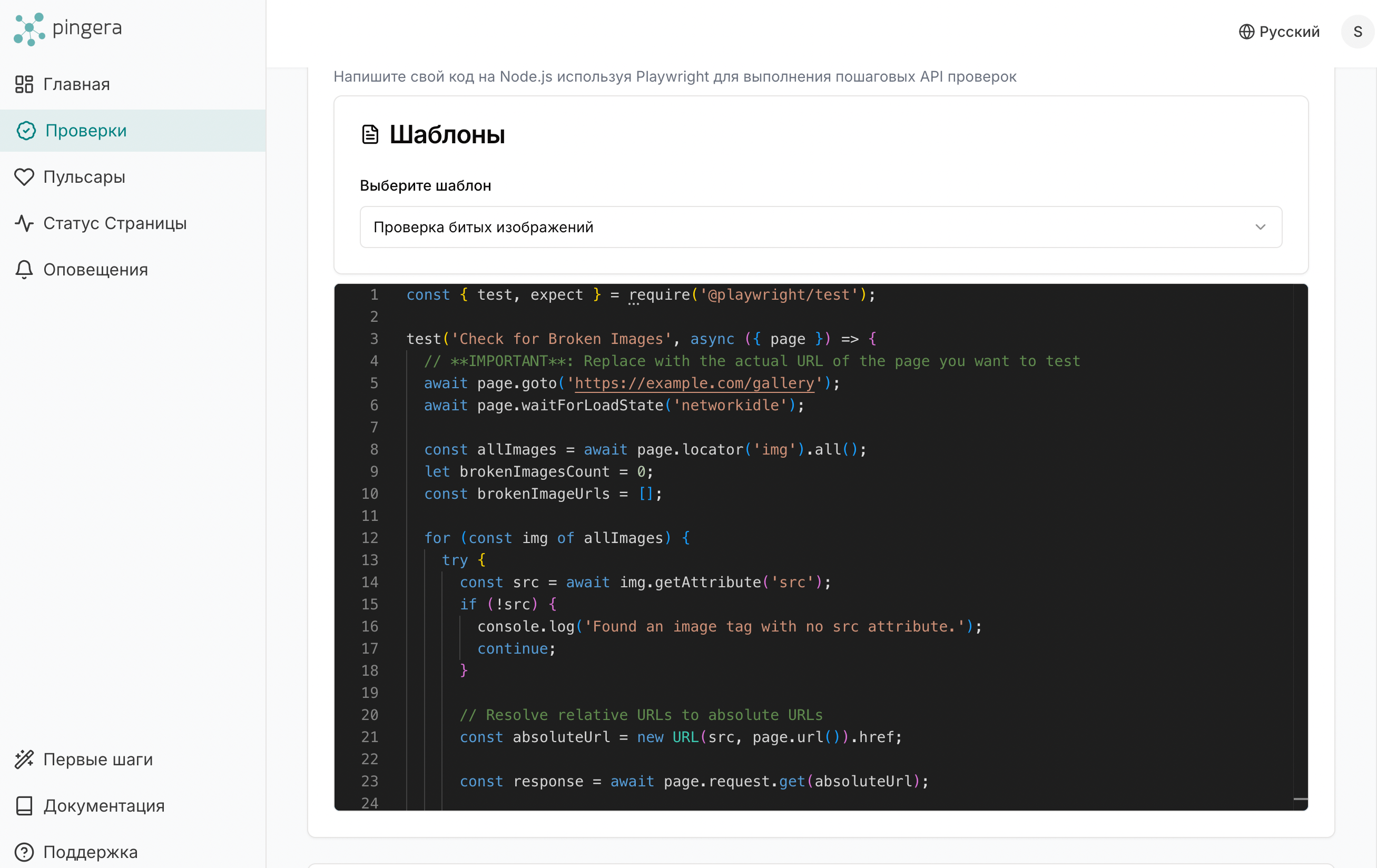Click the globe icon next to Русский
The width and height of the screenshot is (1377, 868).
click(1246, 32)
